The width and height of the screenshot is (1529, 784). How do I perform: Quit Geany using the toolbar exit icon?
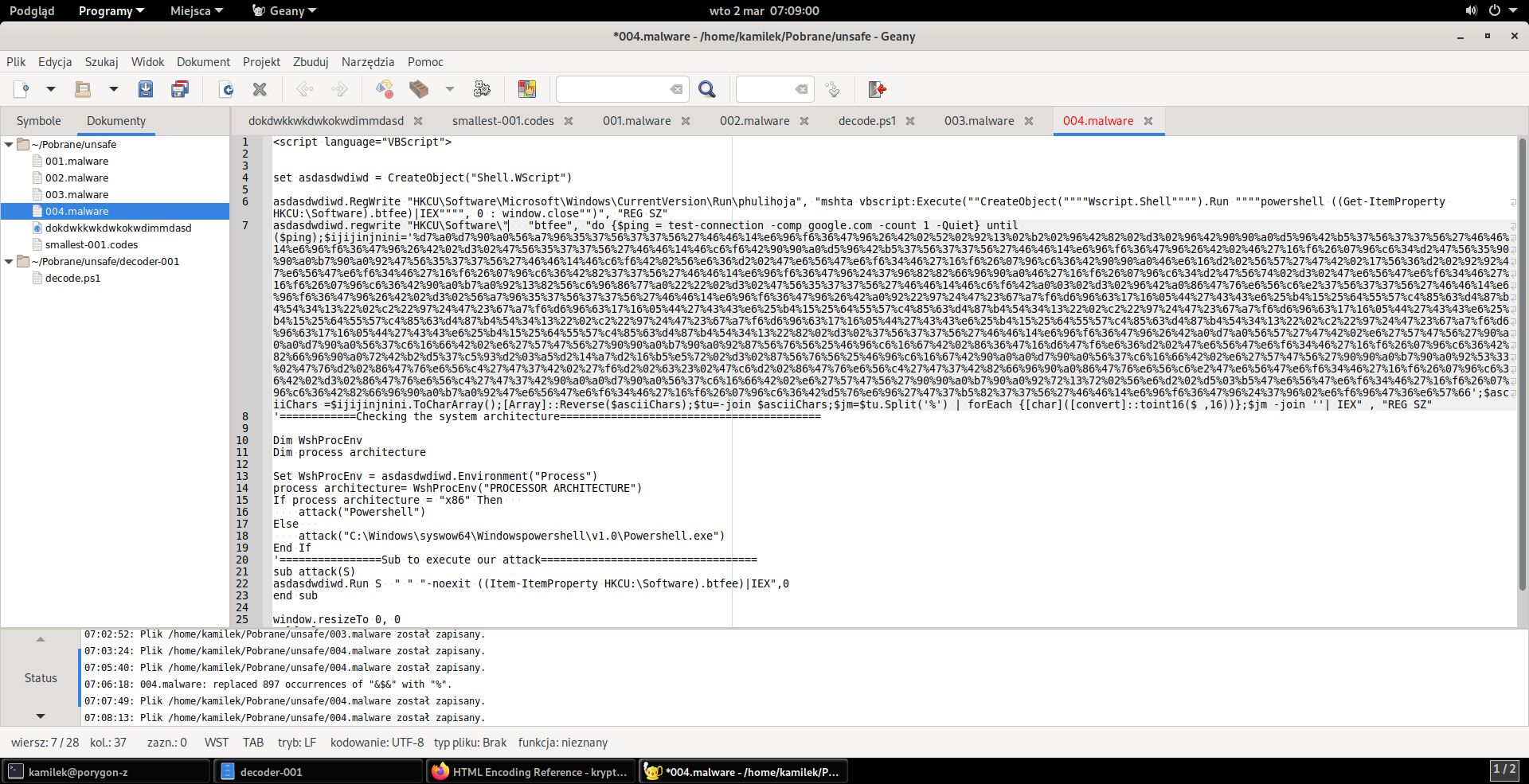click(878, 89)
